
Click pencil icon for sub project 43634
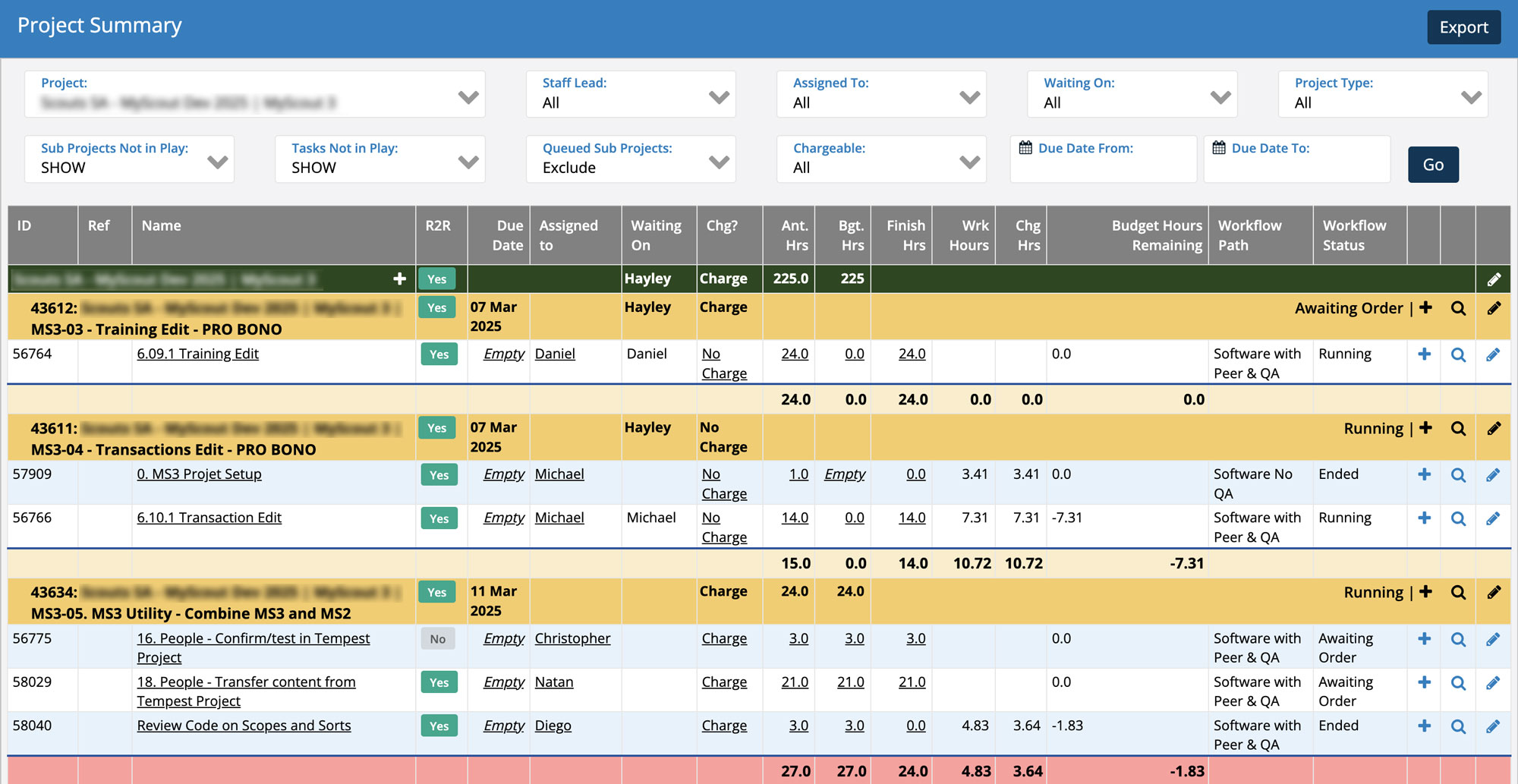(1493, 593)
